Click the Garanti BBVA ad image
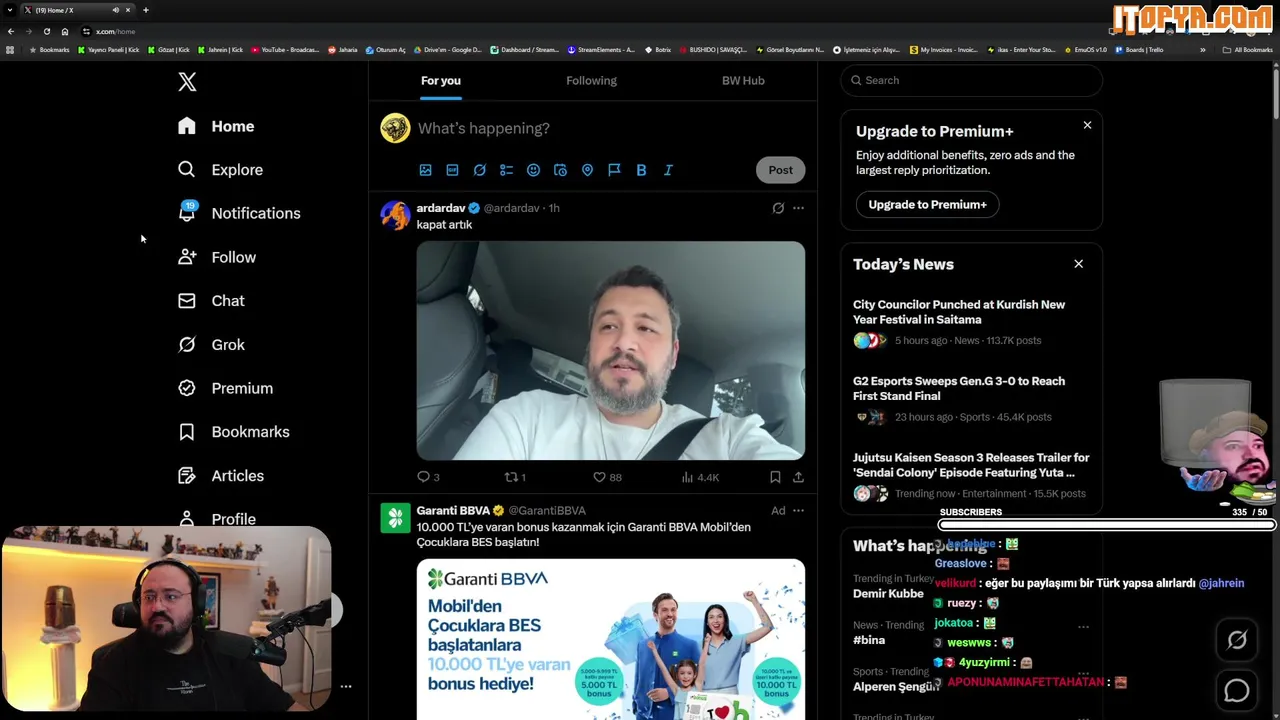This screenshot has width=1280, height=720. click(610, 639)
